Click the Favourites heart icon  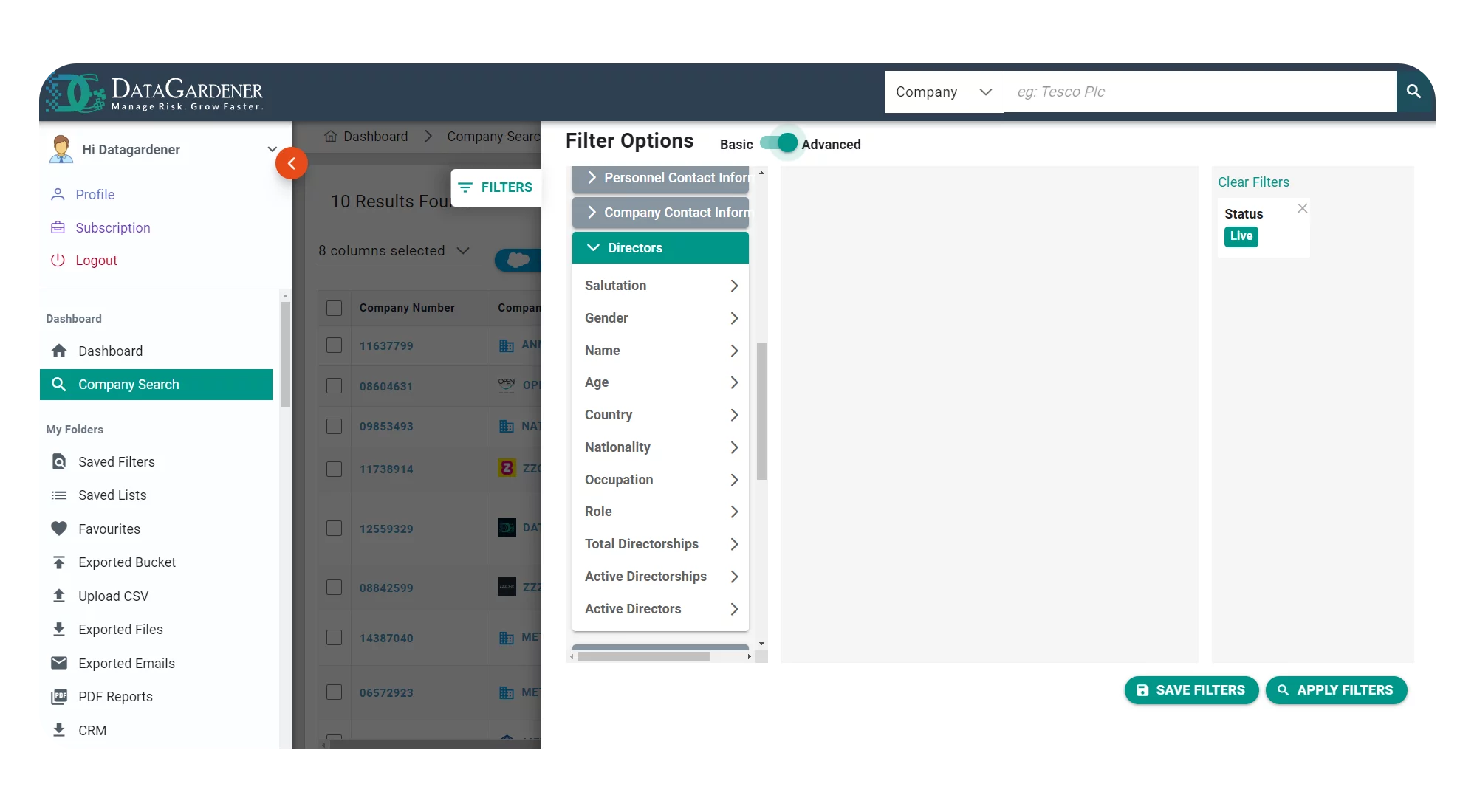(58, 528)
